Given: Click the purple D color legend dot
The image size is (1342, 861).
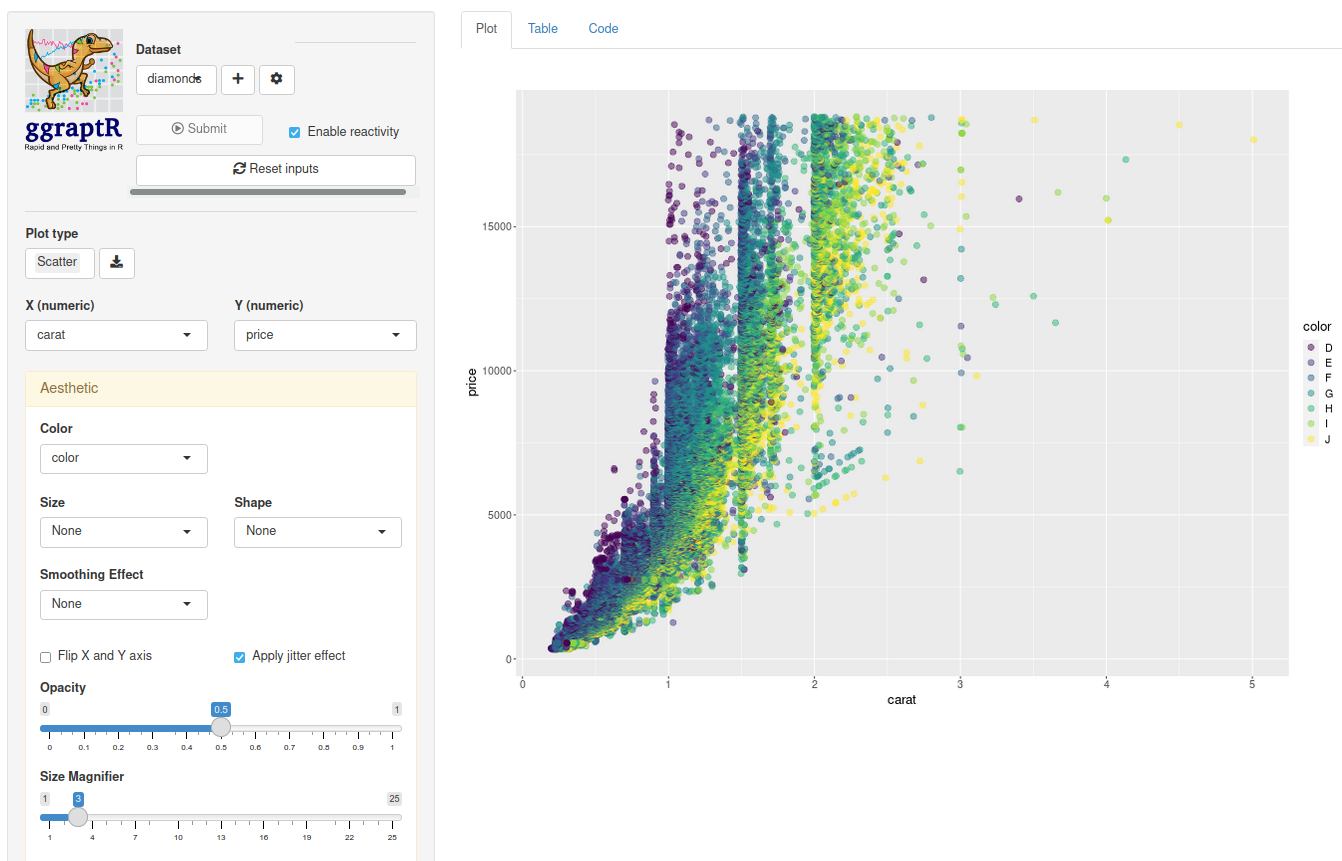Looking at the screenshot, I should pos(1311,348).
